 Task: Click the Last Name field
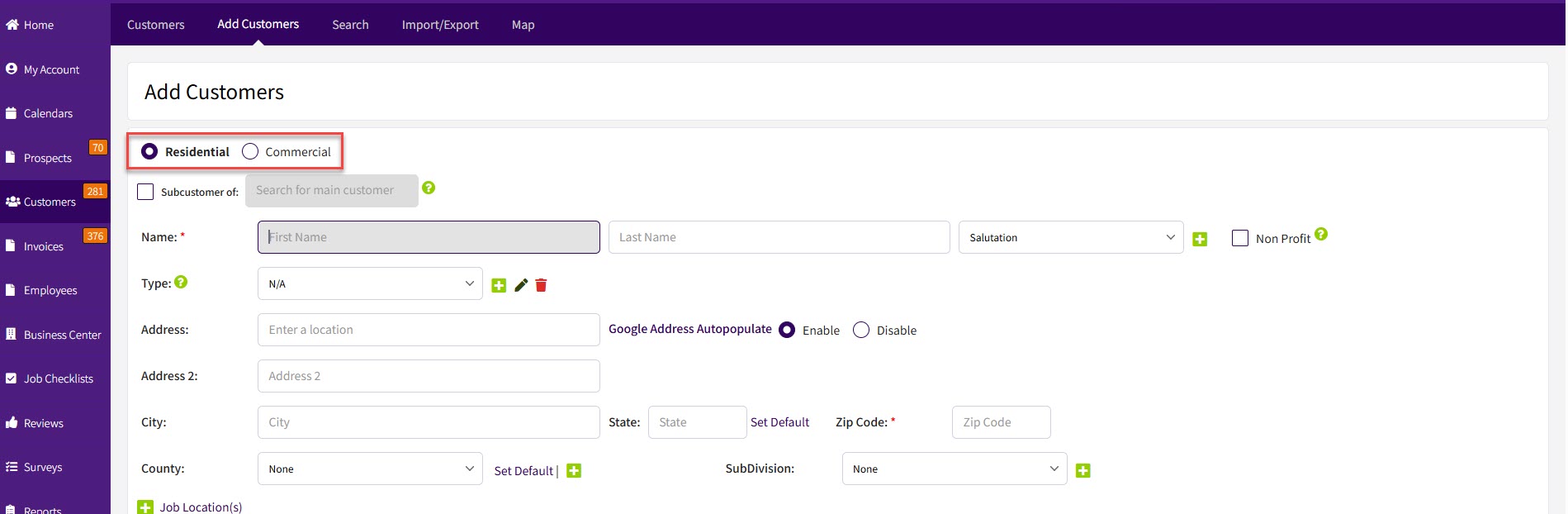tap(779, 237)
